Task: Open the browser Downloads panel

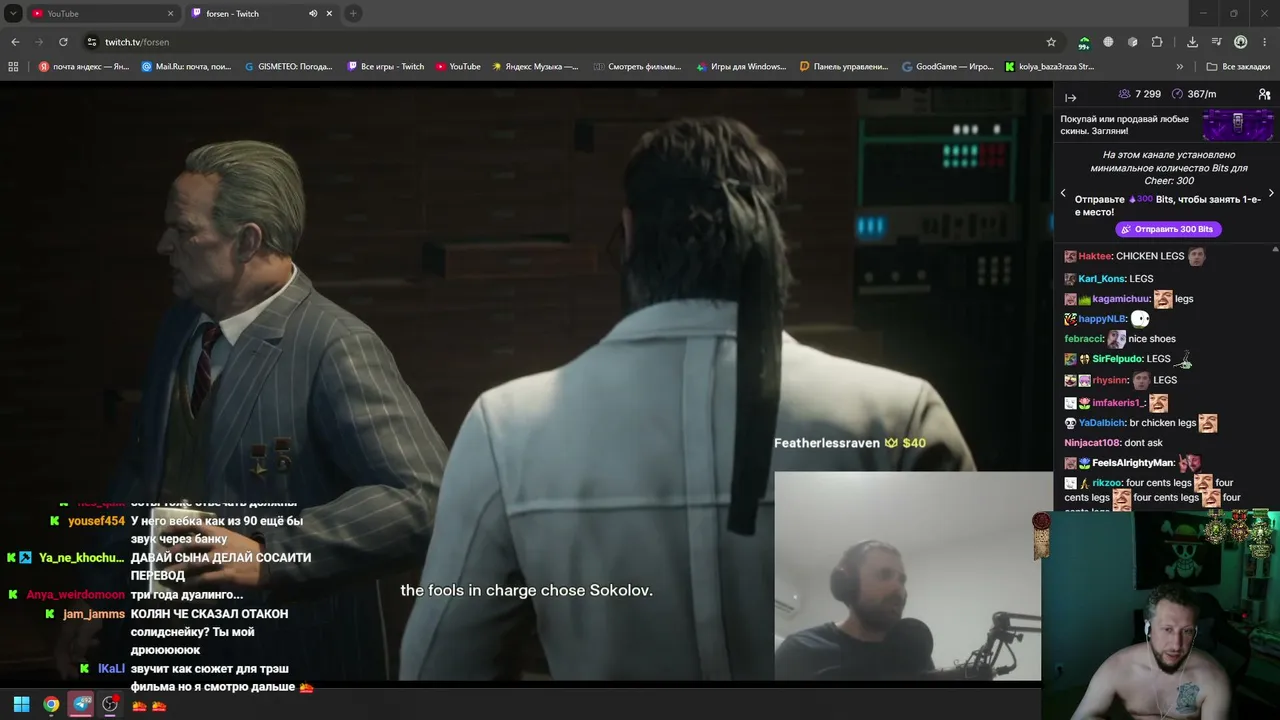Action: [x=1192, y=42]
